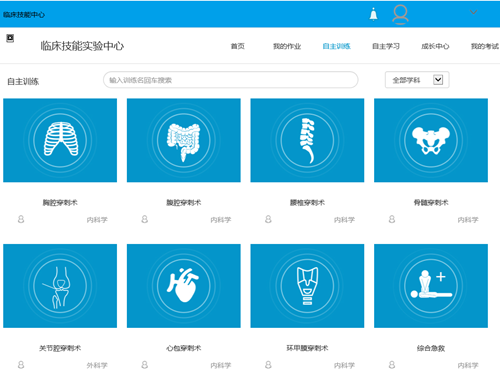Open the 自主学习 tab

click(x=386, y=46)
